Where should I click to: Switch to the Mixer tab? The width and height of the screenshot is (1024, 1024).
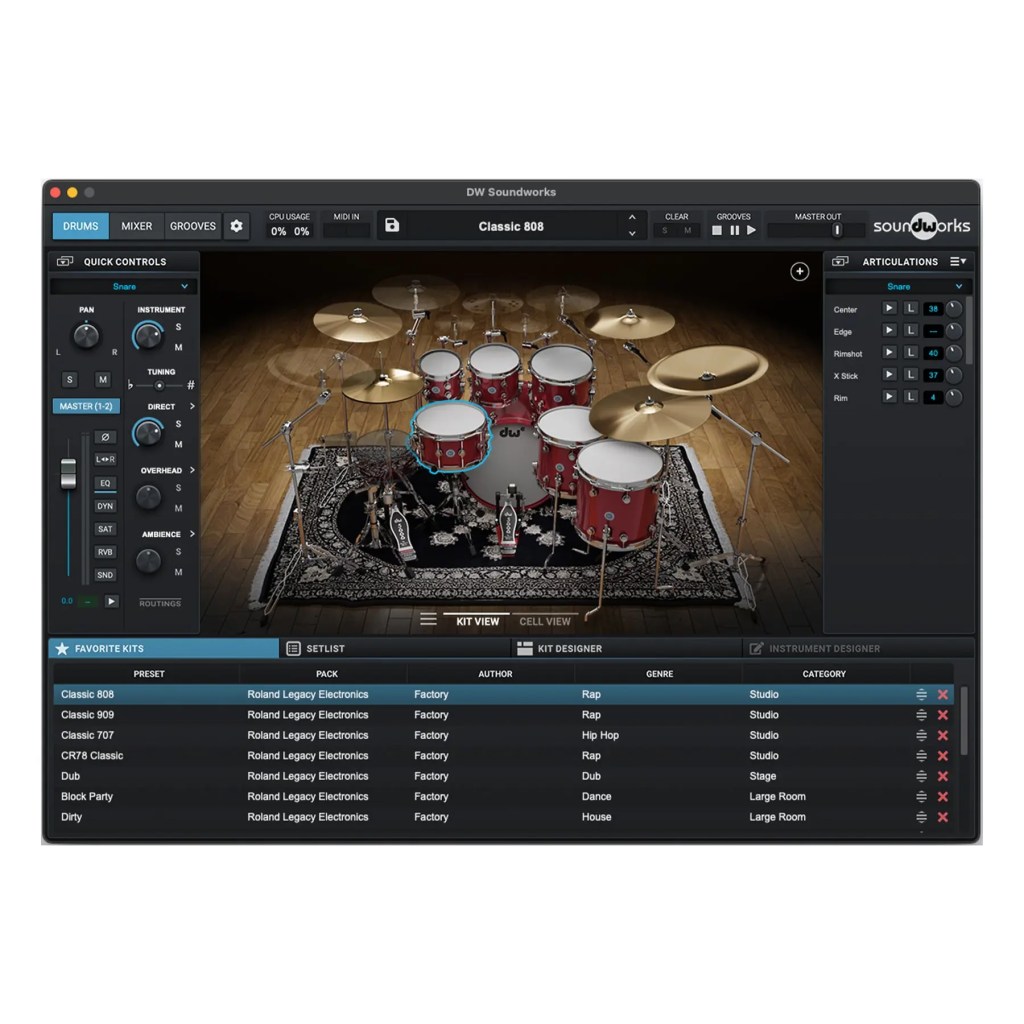(137, 226)
